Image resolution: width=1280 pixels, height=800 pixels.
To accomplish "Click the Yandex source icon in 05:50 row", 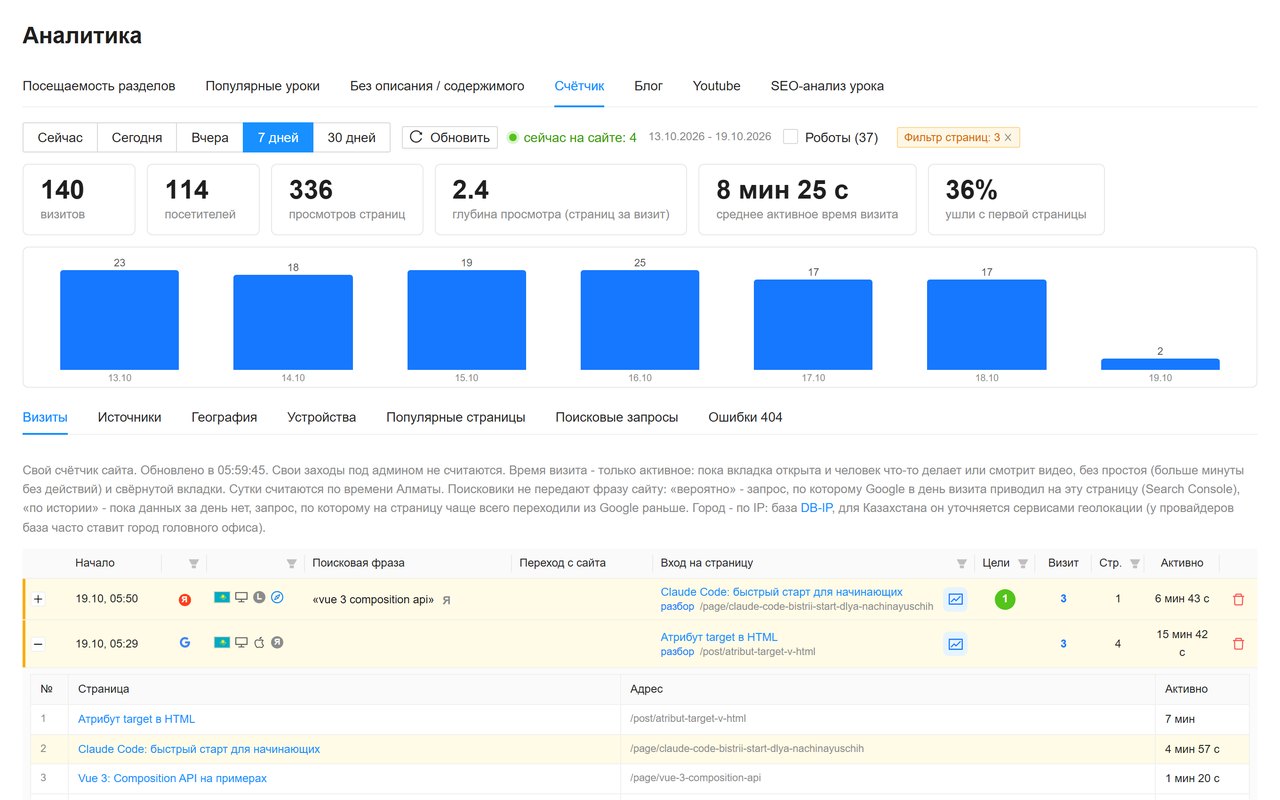I will pyautogui.click(x=185, y=600).
